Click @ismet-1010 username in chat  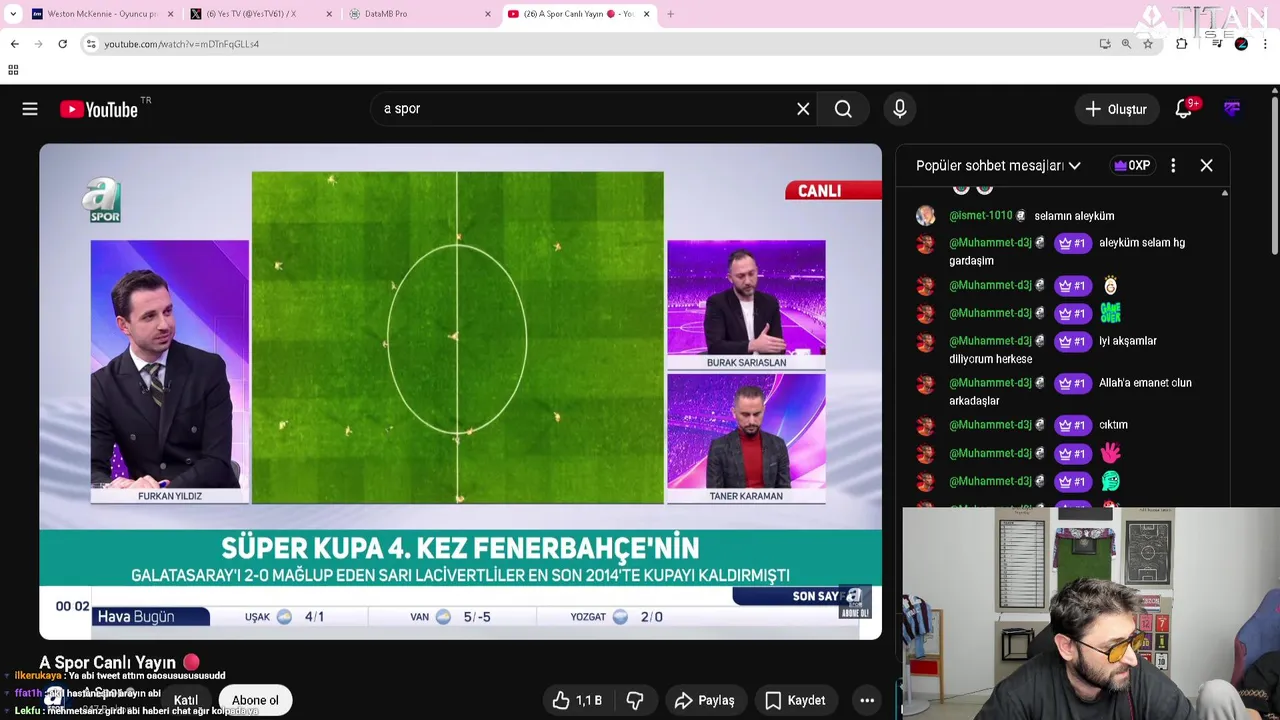click(980, 216)
